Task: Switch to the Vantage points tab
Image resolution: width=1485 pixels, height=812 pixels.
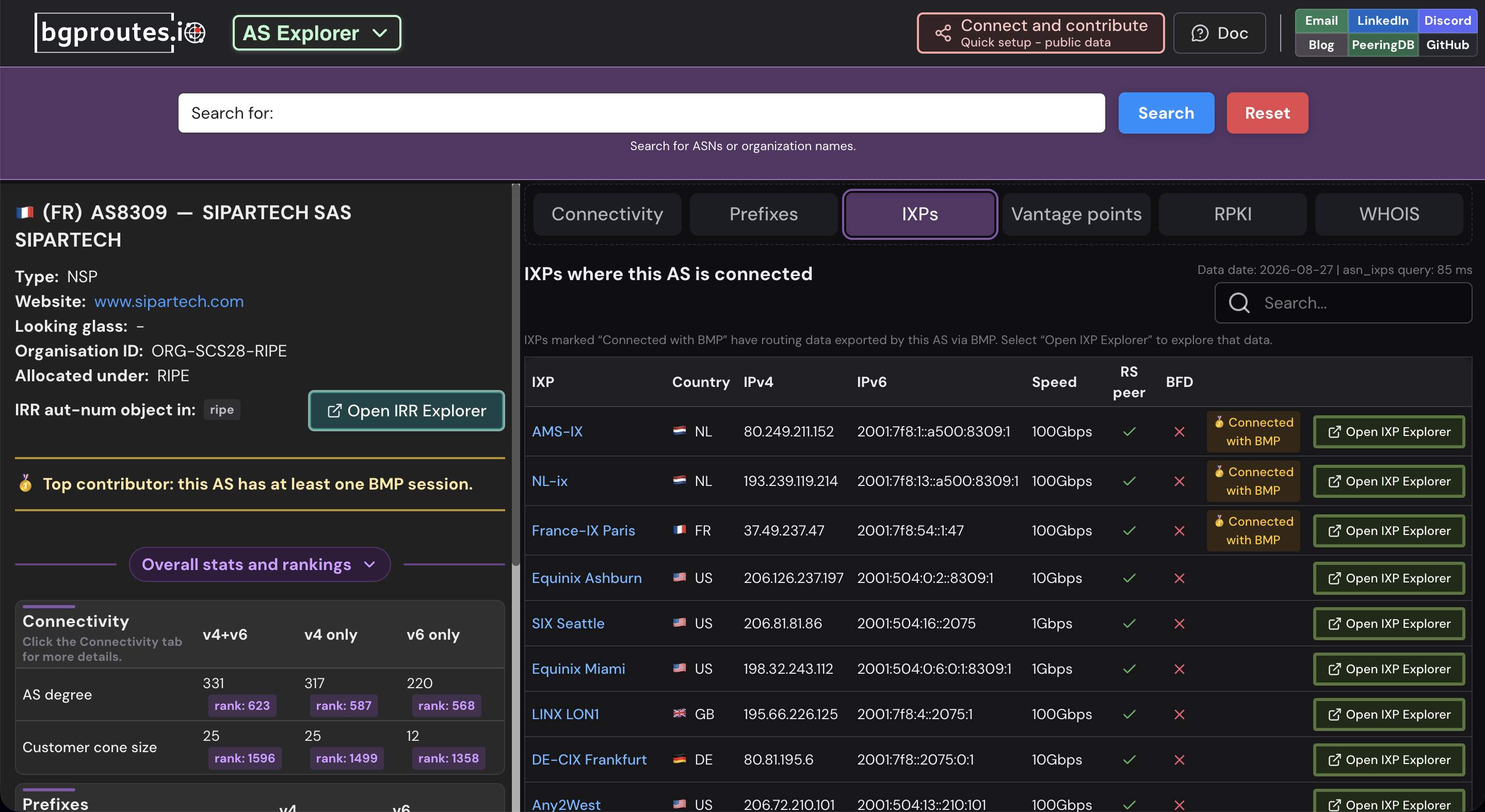Action: point(1076,214)
